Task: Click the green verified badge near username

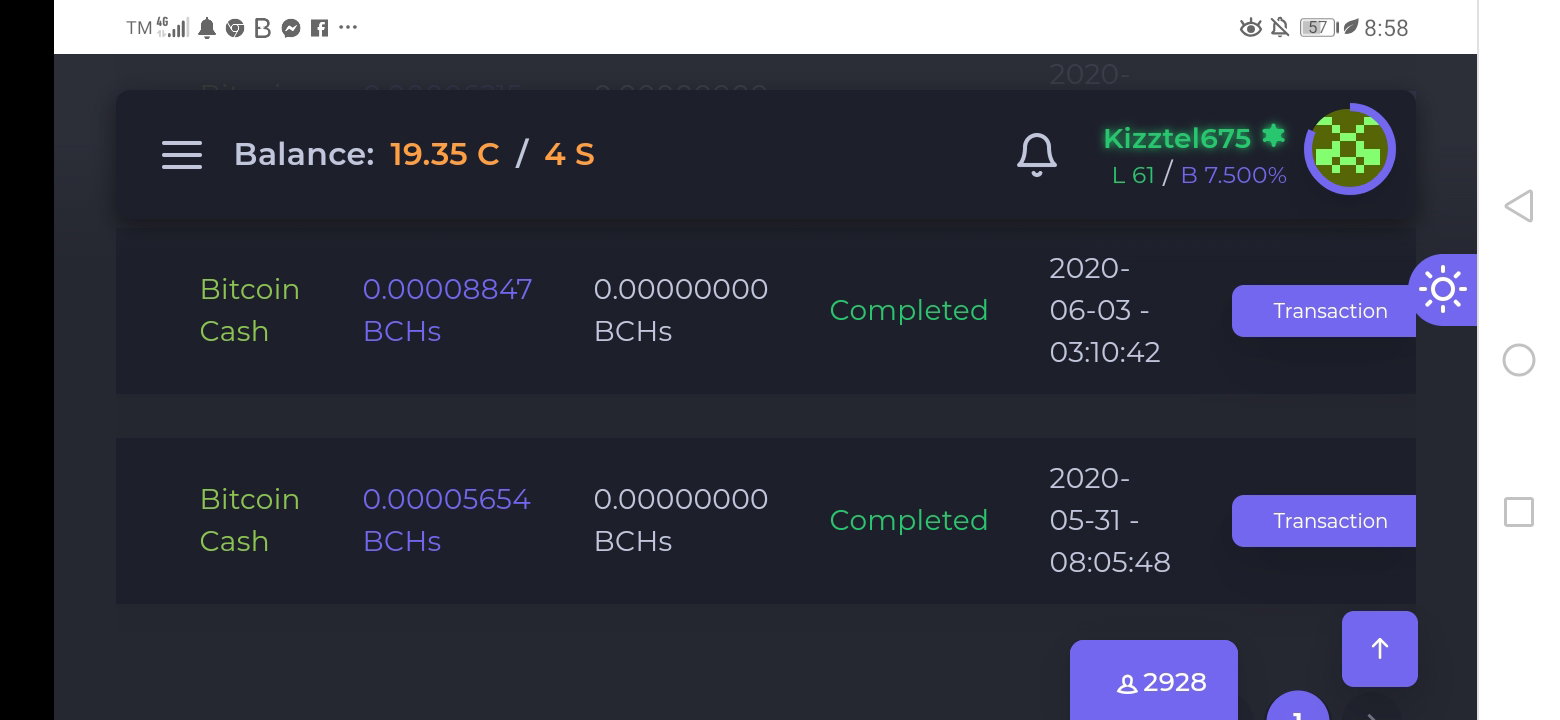Action: click(1273, 135)
